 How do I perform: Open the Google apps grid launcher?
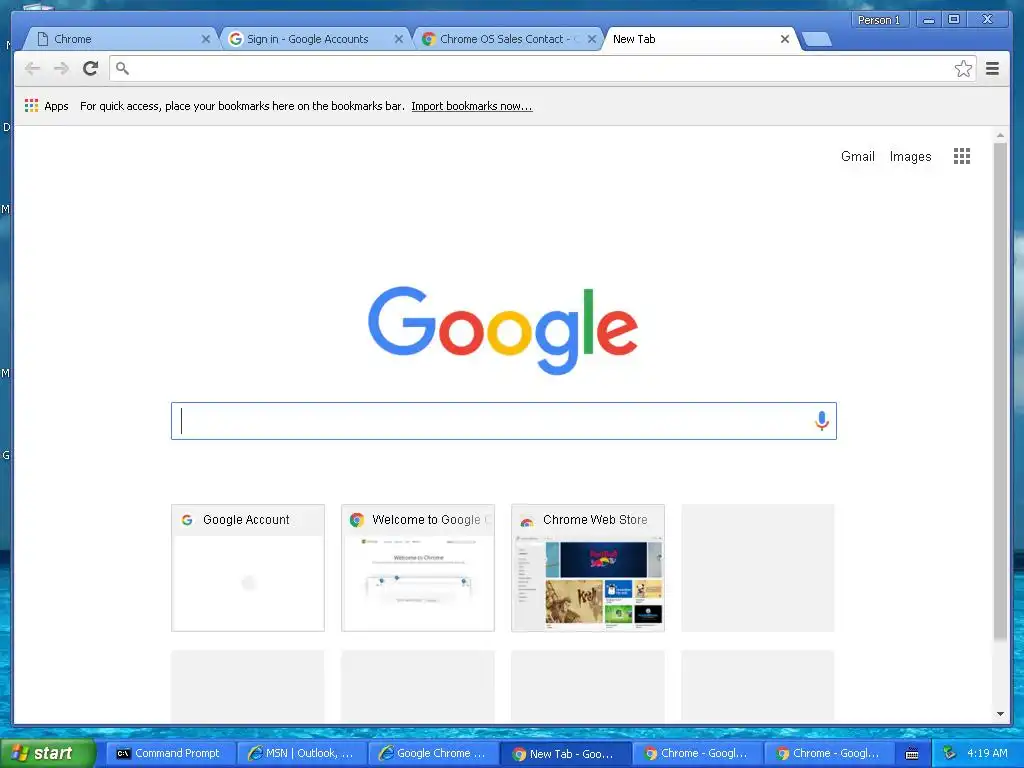[x=961, y=156]
